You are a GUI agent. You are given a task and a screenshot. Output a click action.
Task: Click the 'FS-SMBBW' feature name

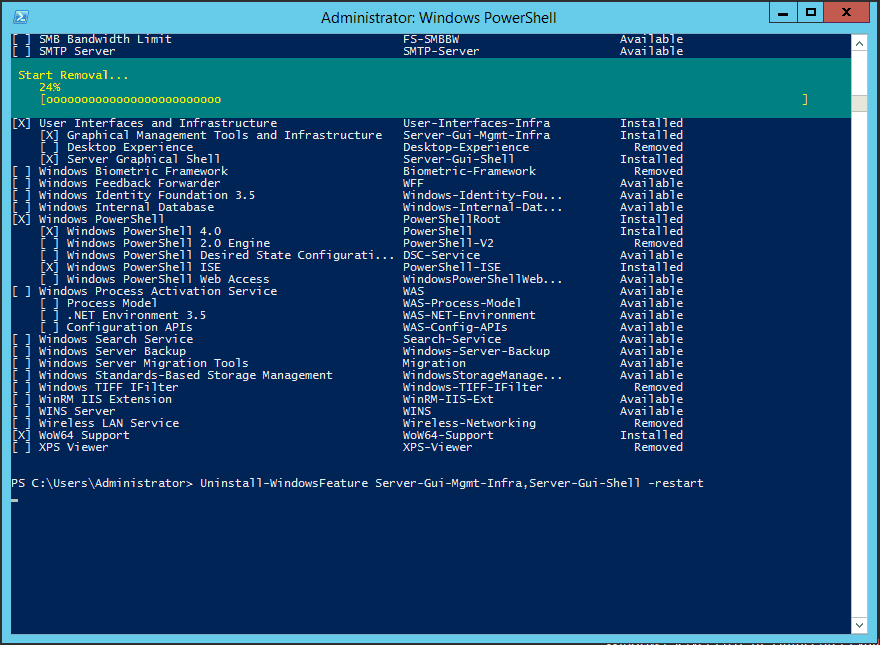[x=431, y=39]
